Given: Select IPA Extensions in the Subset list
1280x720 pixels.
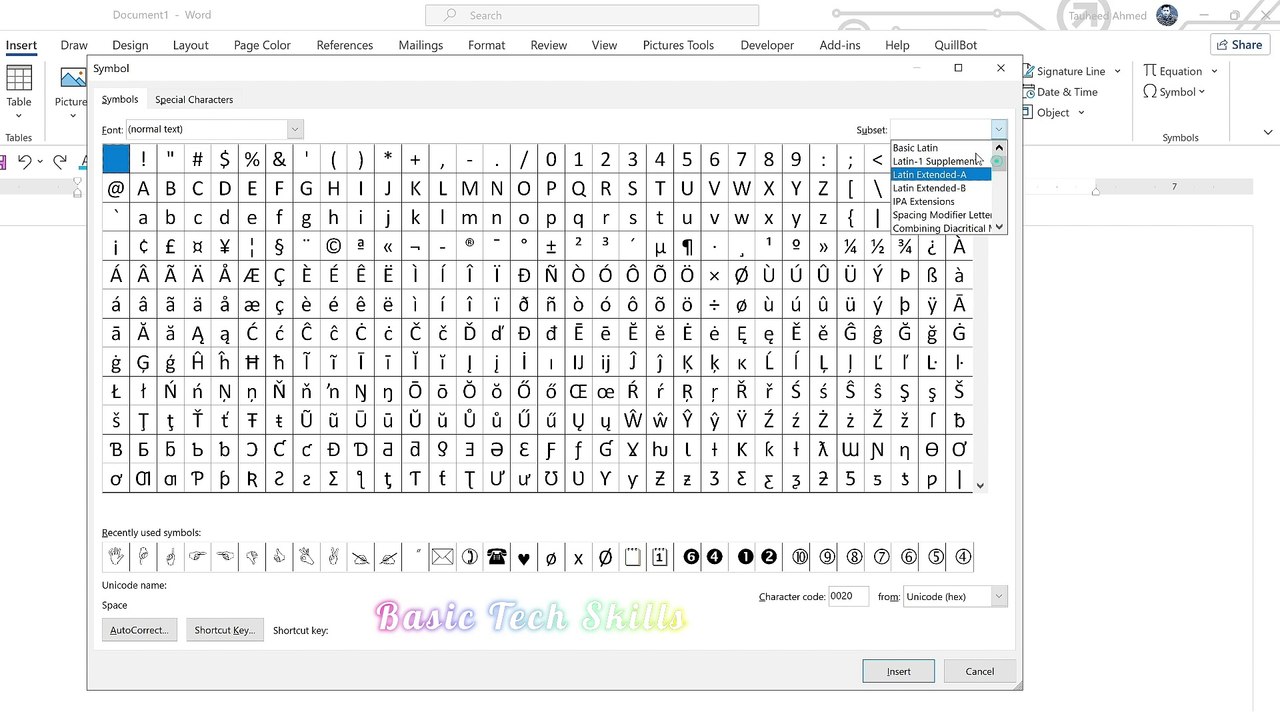Looking at the screenshot, I should coord(940,202).
